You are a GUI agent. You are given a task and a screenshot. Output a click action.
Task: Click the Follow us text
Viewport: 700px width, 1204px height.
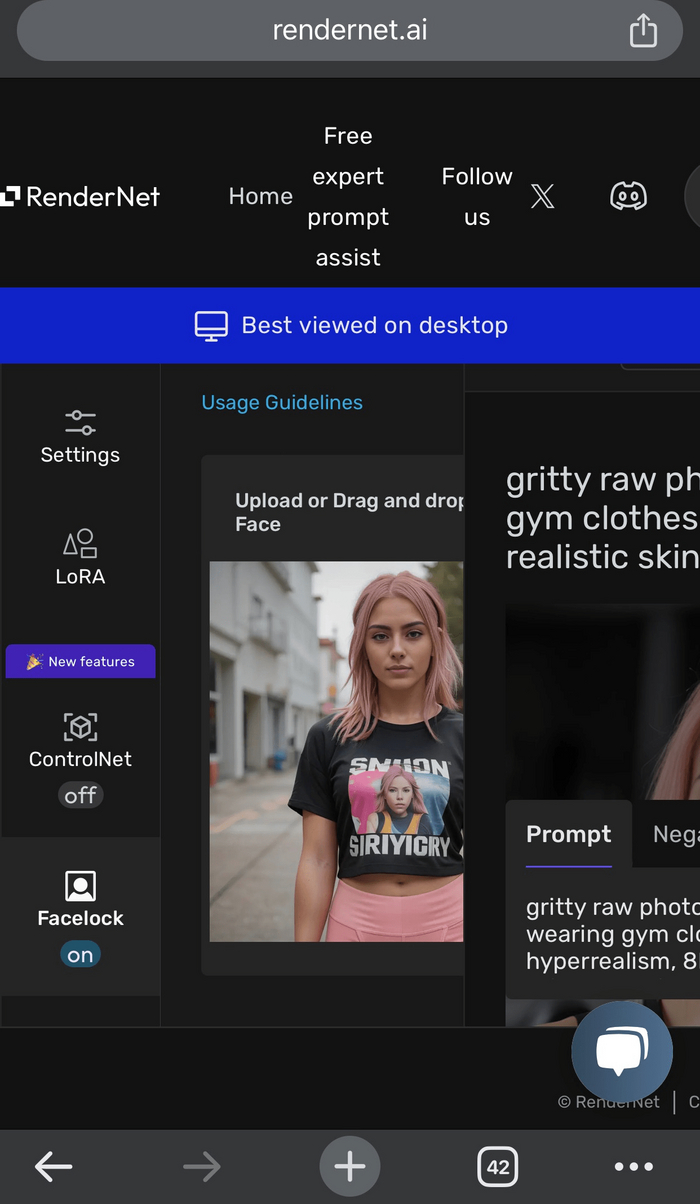pyautogui.click(x=477, y=197)
